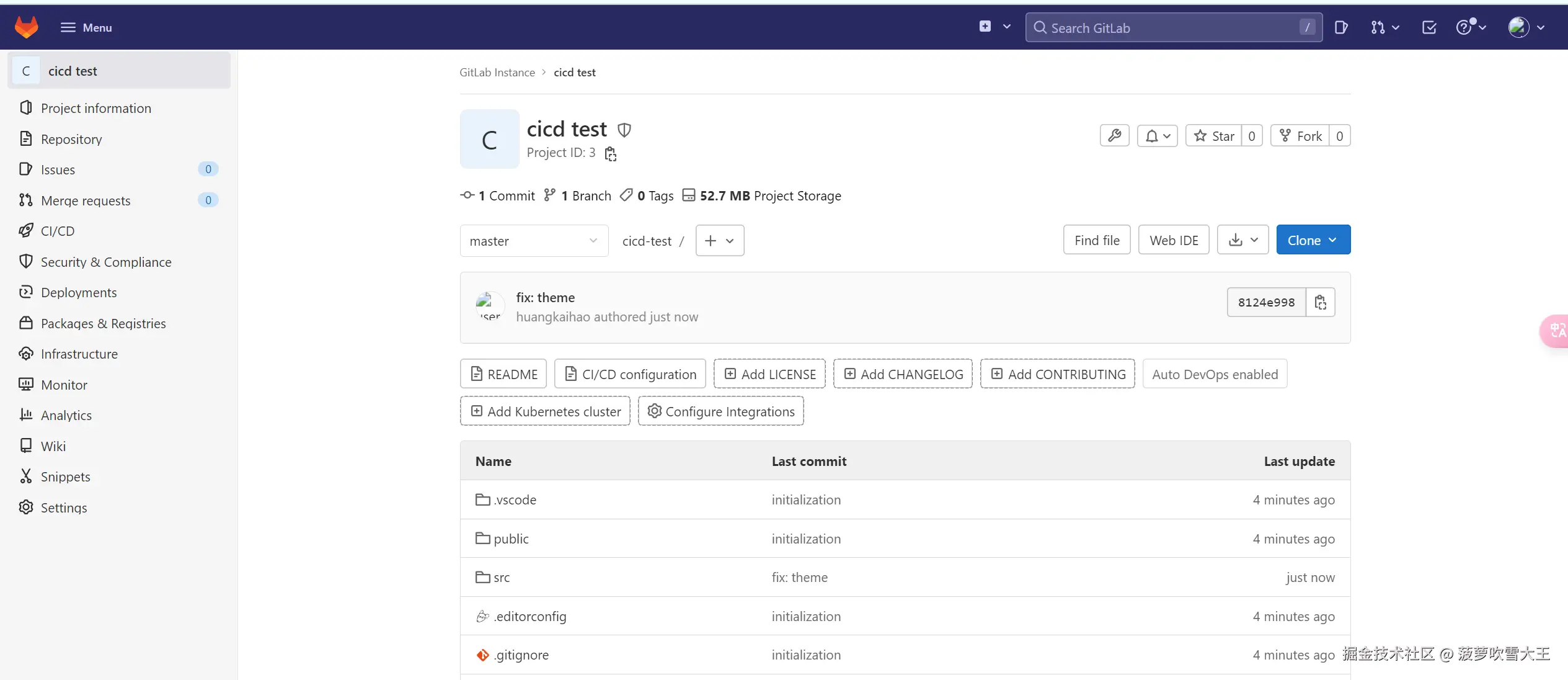The width and height of the screenshot is (1568, 680).
Task: Open the merge requests top bar dropdown
Action: 1384,27
